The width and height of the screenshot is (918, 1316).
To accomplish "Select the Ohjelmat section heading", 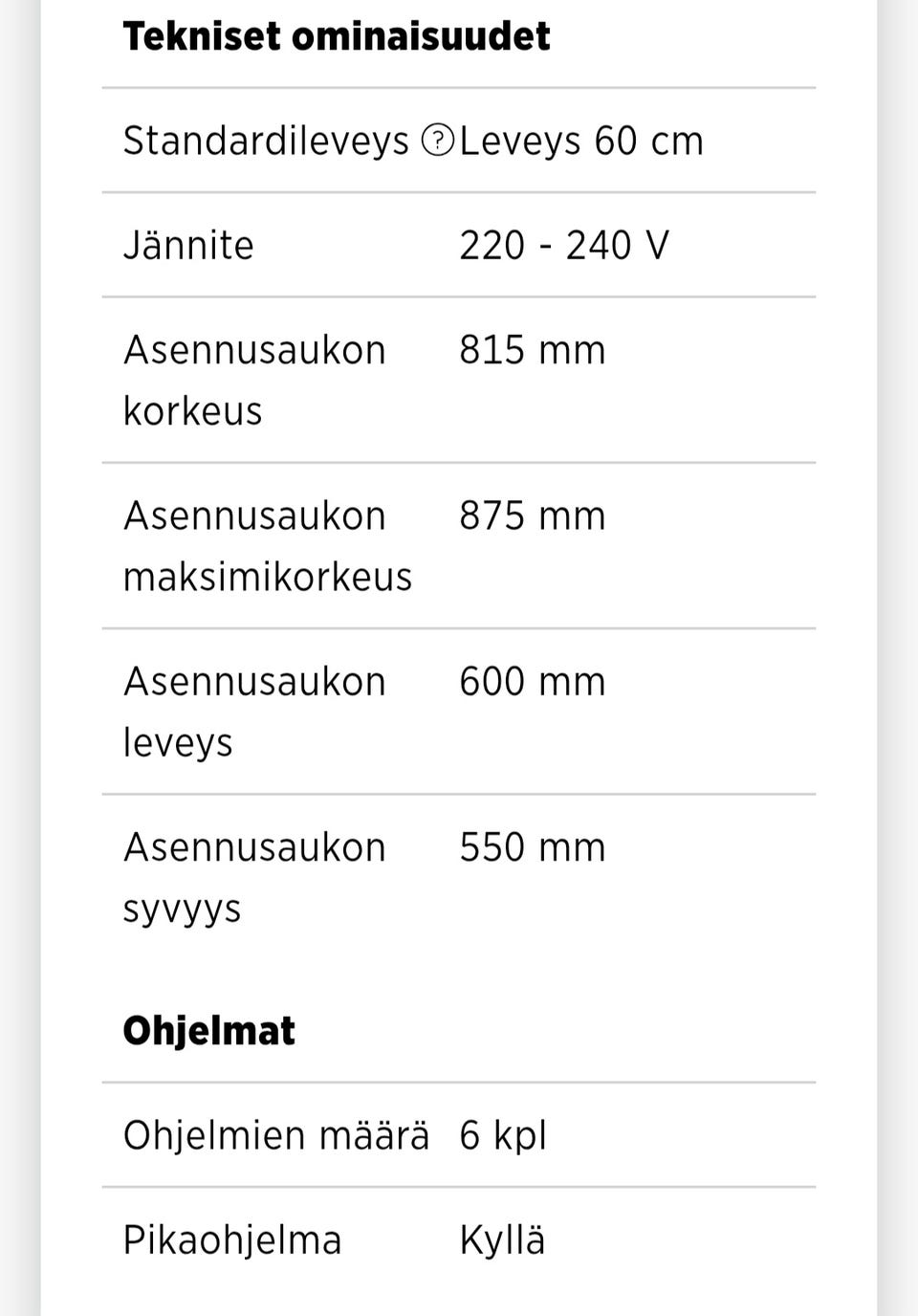I will pos(208,1031).
